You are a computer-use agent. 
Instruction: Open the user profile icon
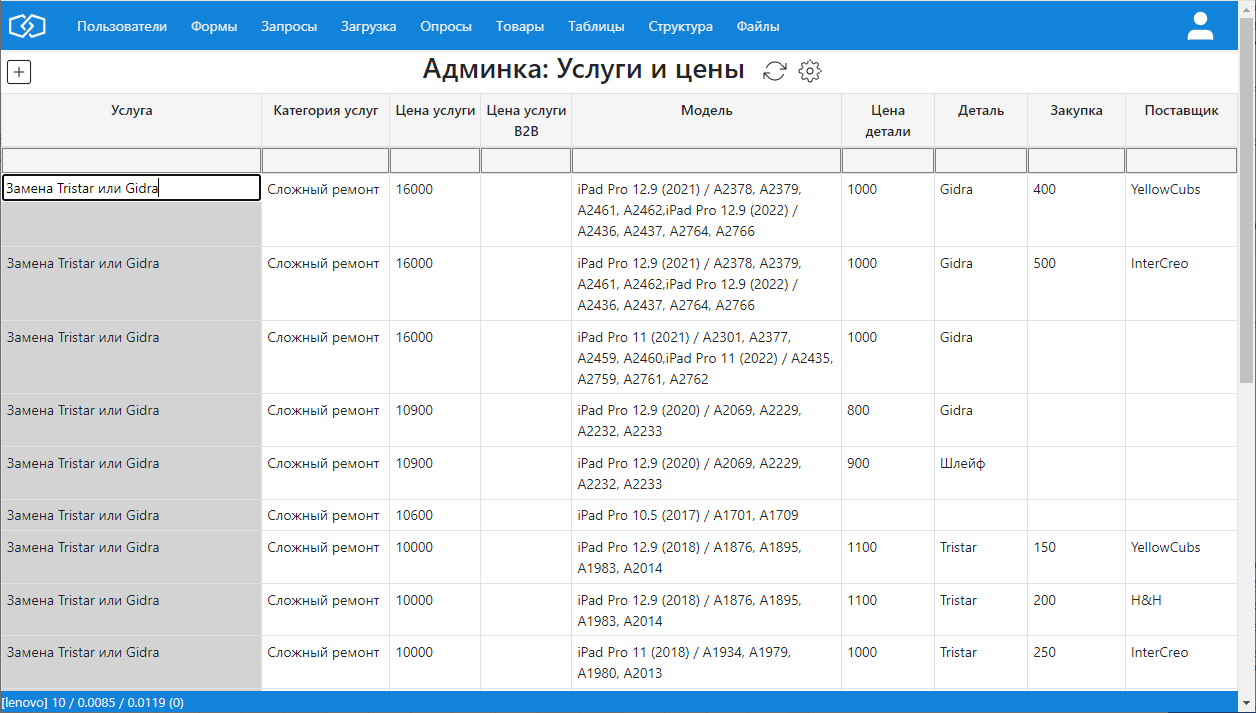[1200, 26]
